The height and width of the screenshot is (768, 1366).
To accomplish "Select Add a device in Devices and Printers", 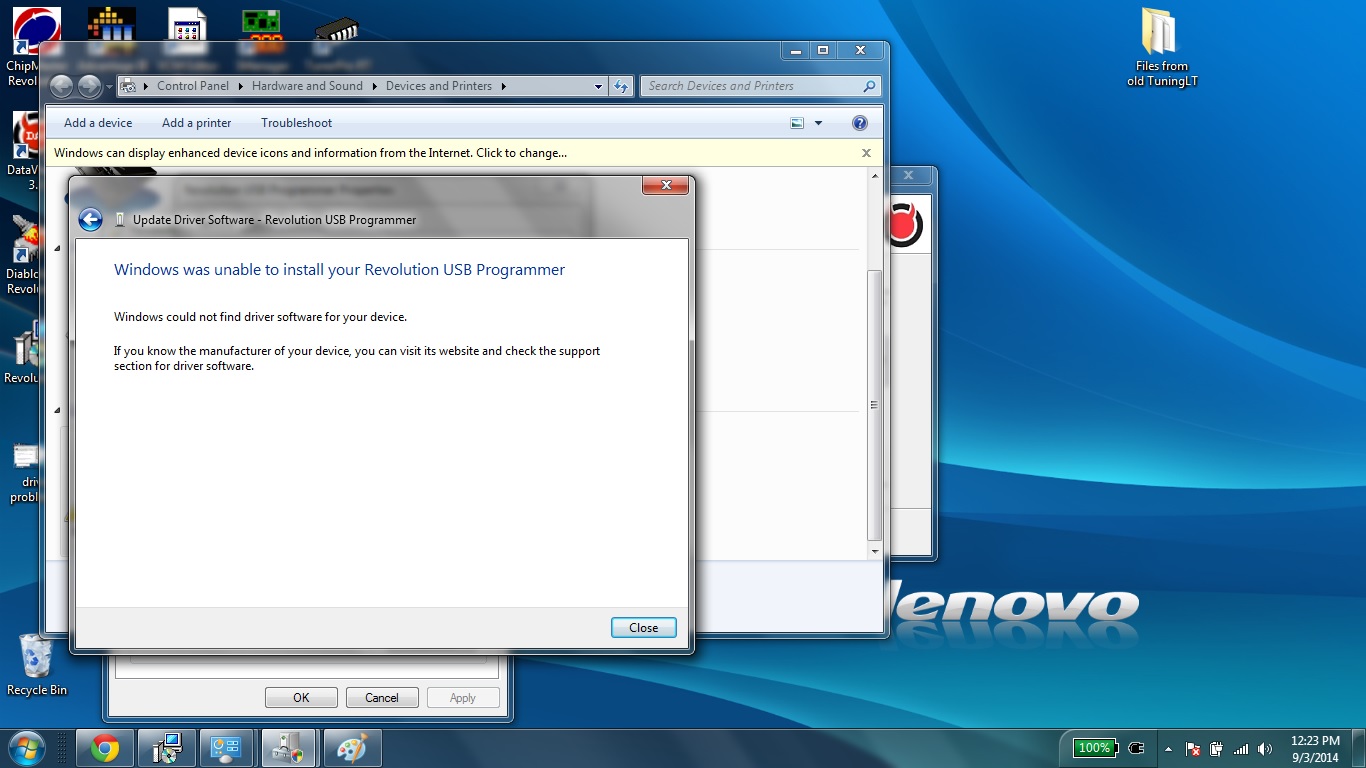I will (x=98, y=123).
